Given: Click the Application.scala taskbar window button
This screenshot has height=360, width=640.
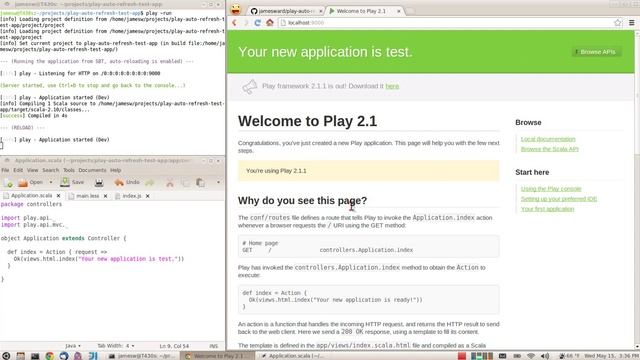Looking at the screenshot, I should 292,356.
